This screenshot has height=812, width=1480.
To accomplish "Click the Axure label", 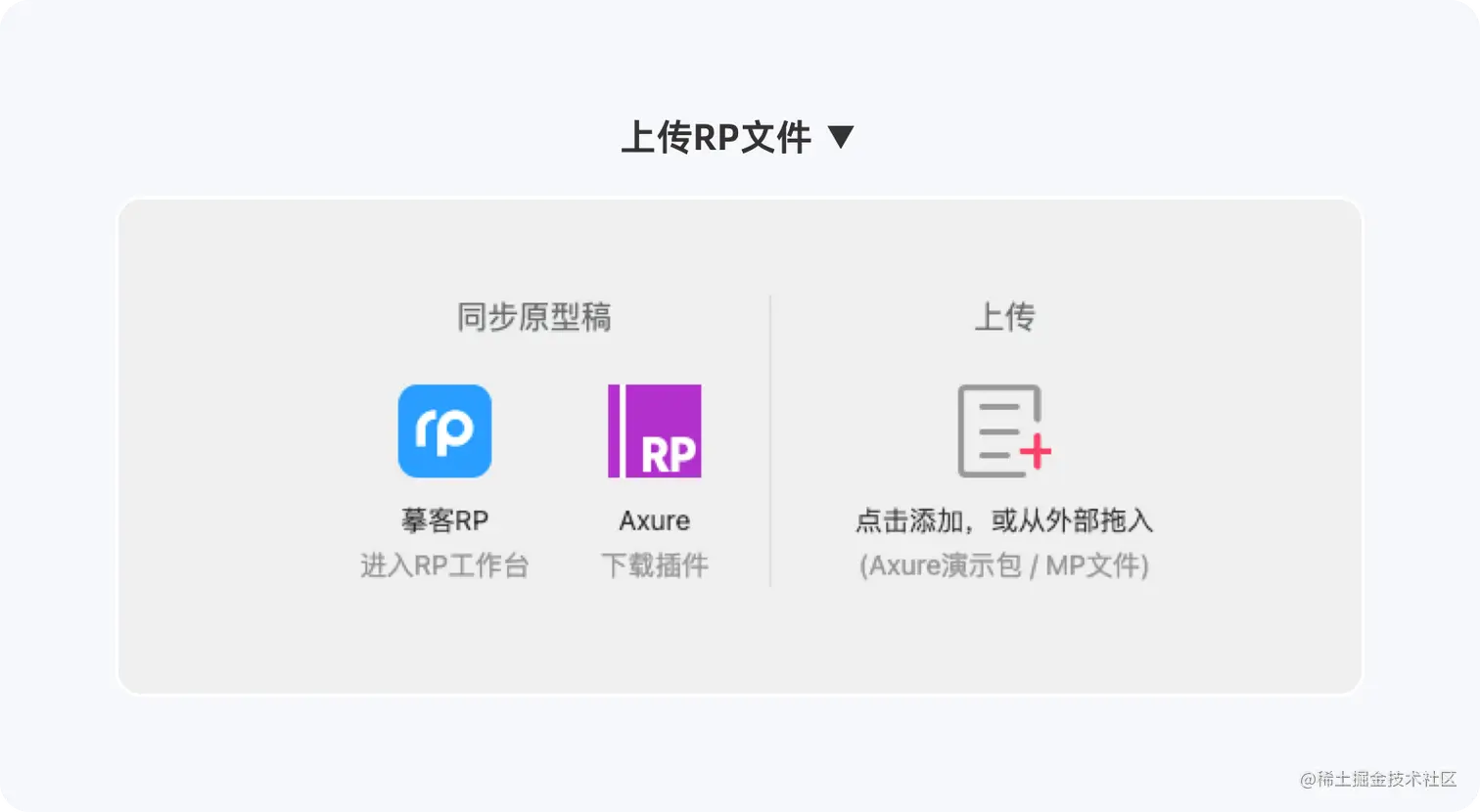I will pos(655,520).
